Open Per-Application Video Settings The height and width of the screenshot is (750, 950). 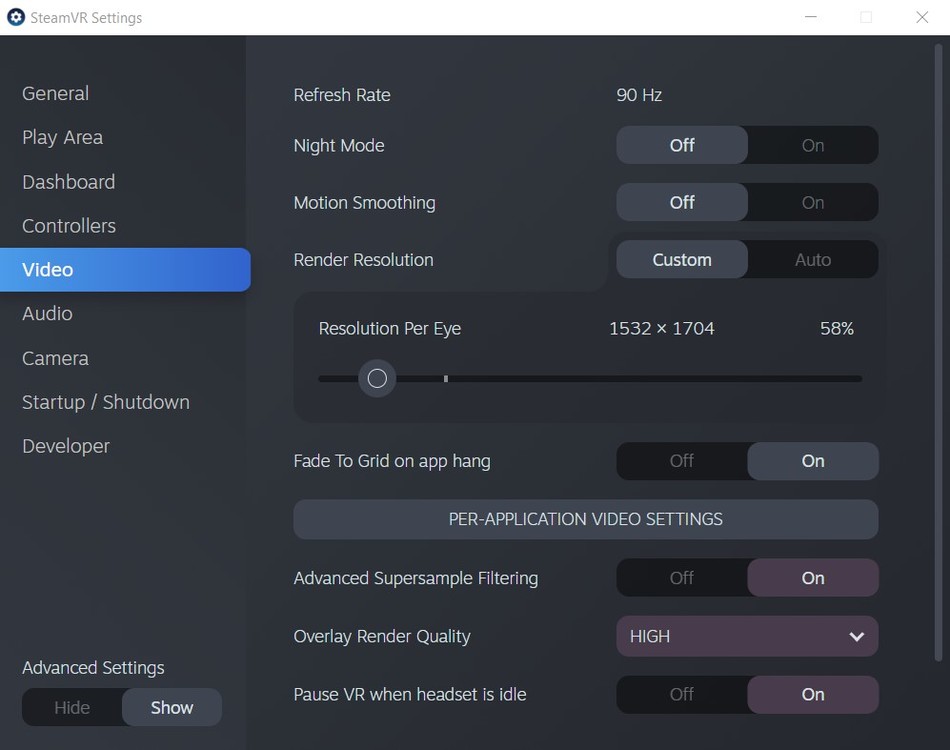pos(585,519)
